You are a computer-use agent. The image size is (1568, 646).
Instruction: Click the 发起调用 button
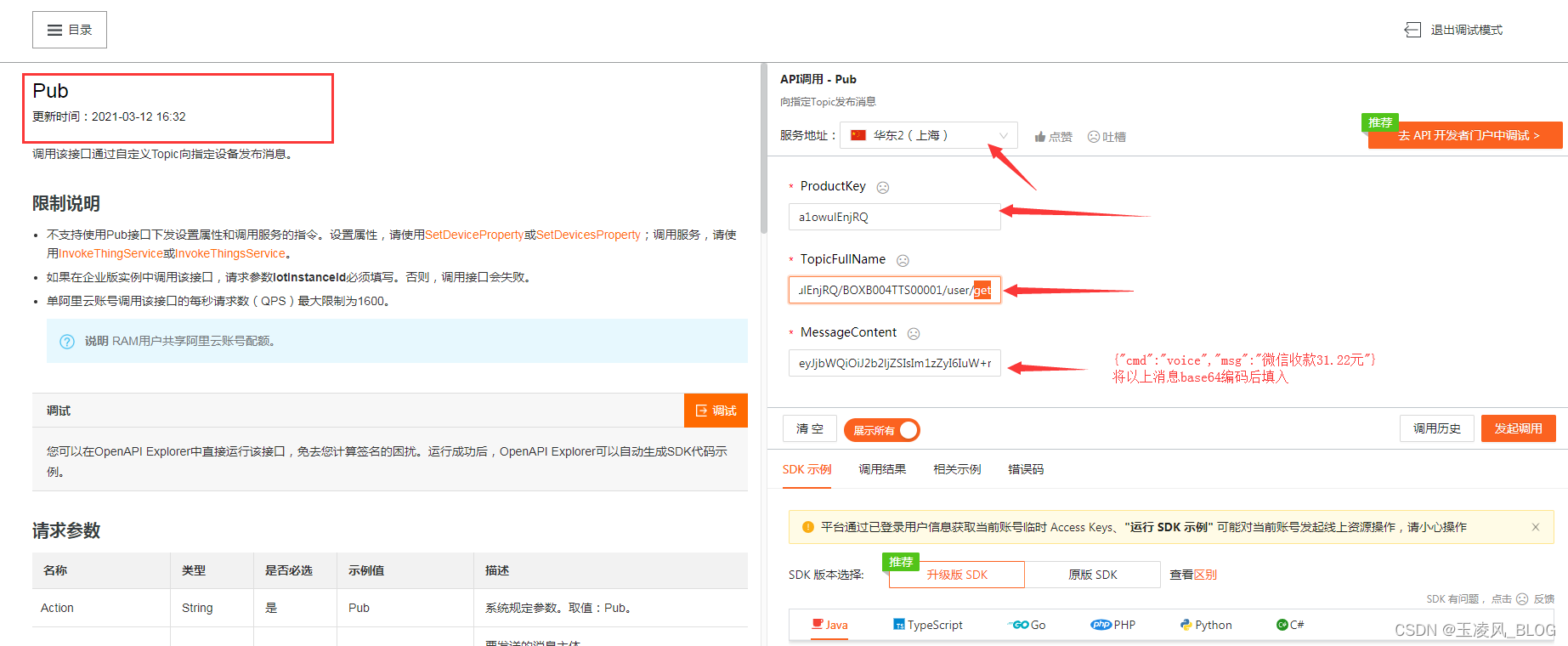pyautogui.click(x=1518, y=428)
